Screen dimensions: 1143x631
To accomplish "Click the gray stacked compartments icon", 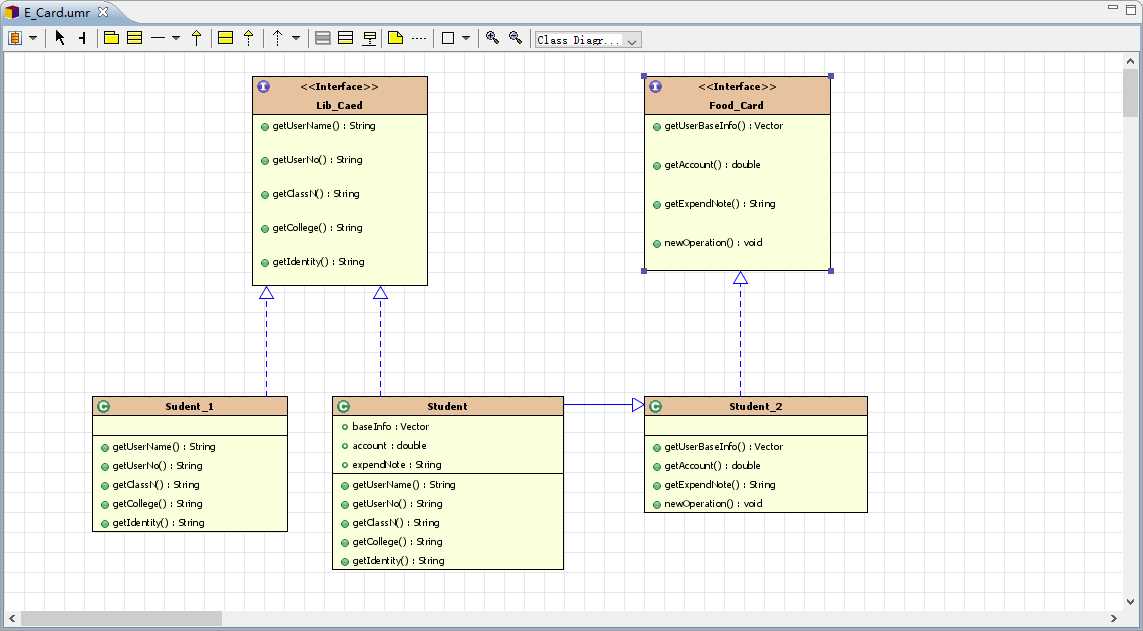I will [x=323, y=38].
